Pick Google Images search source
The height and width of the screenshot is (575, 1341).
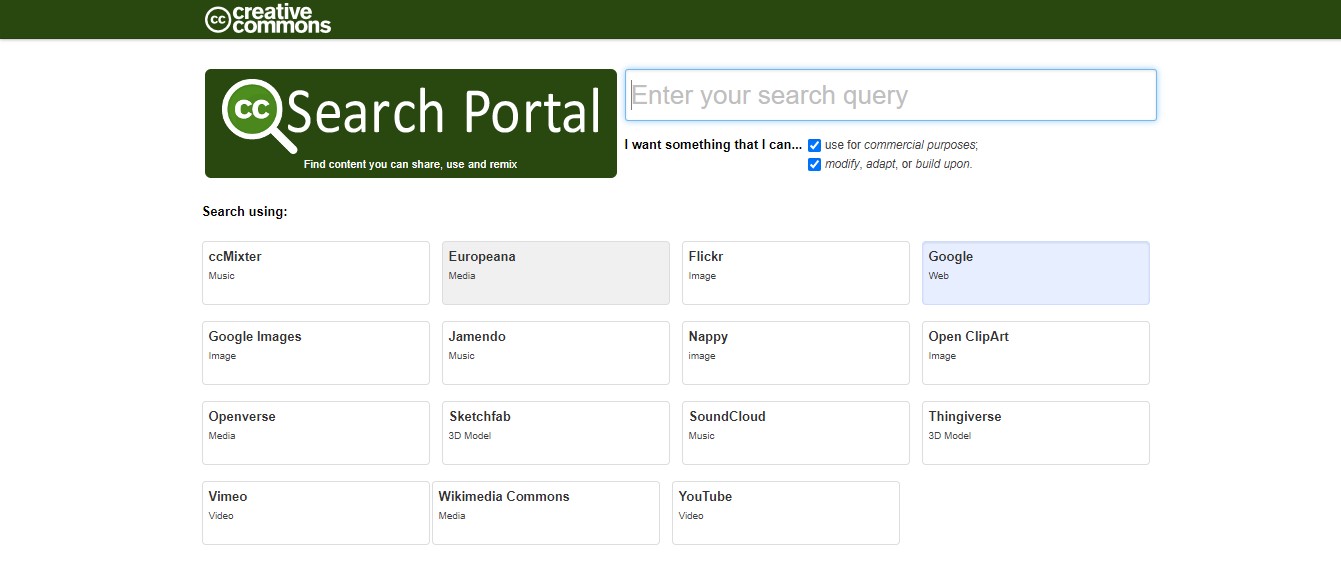(316, 352)
